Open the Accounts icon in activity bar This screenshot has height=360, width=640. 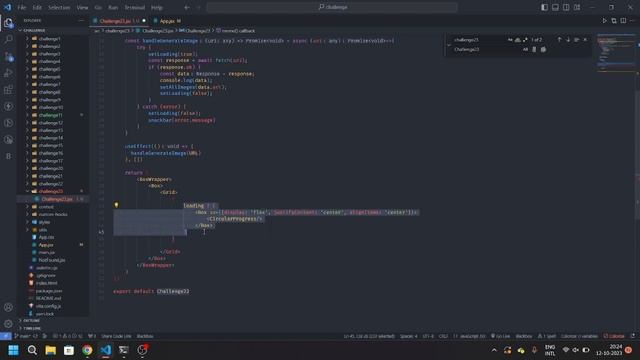(8, 307)
